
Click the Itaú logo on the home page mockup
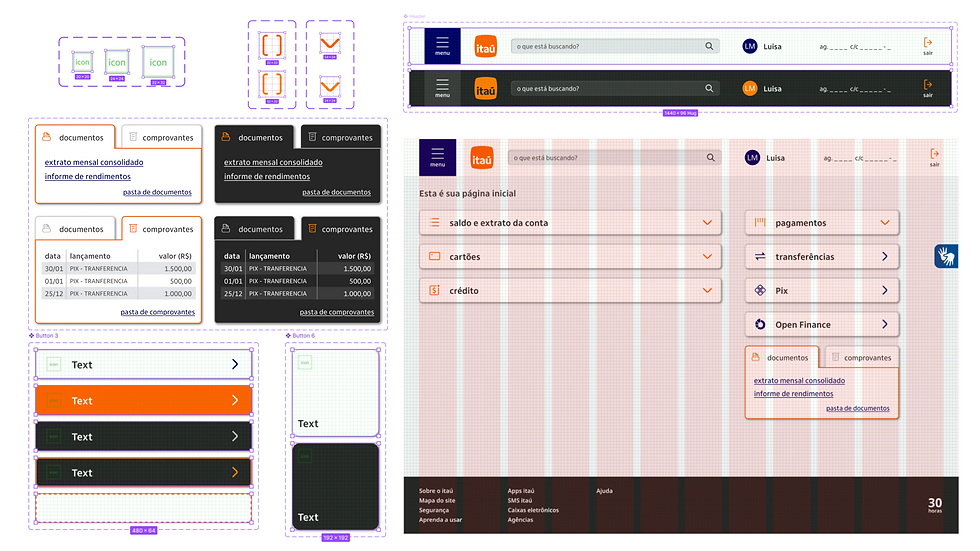(x=482, y=159)
